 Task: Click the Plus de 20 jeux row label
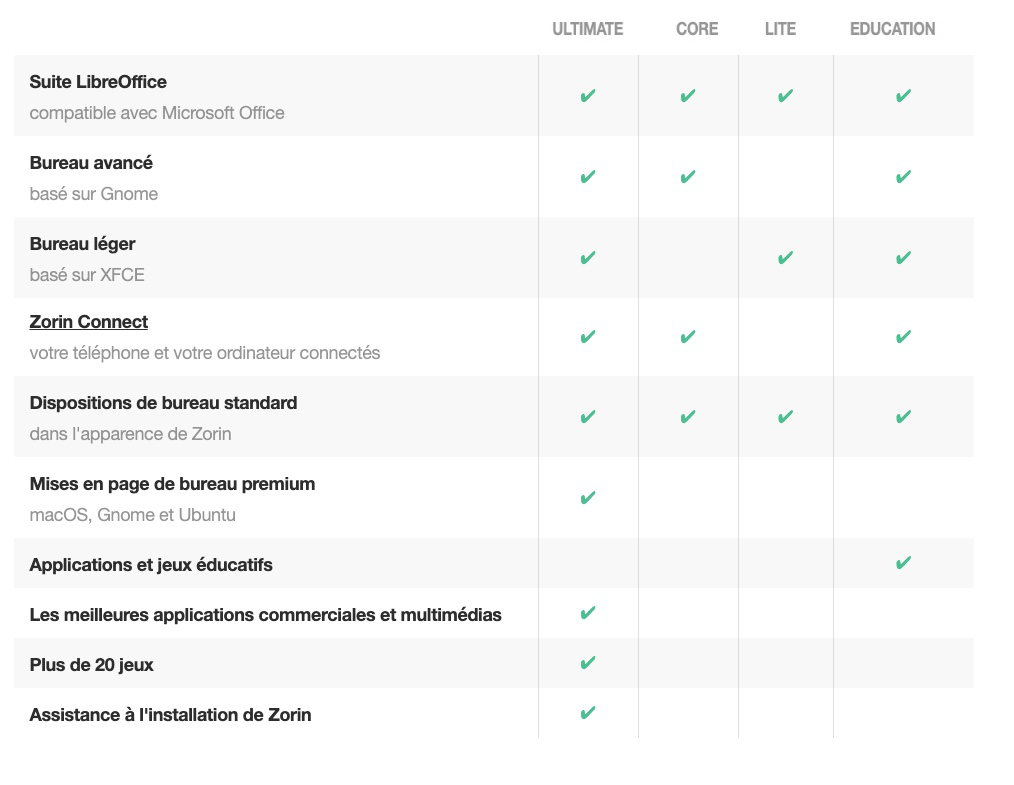coord(92,665)
